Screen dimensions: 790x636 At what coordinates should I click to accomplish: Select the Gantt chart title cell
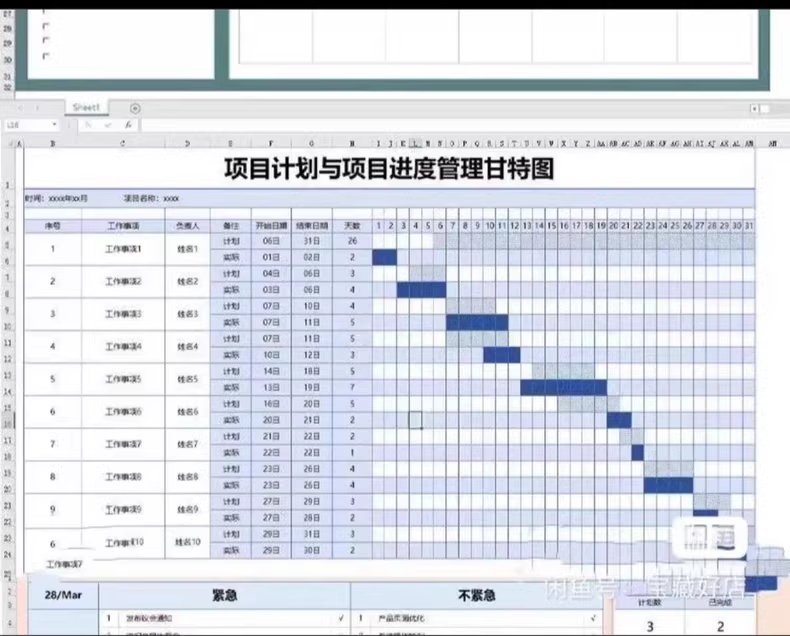click(389, 168)
